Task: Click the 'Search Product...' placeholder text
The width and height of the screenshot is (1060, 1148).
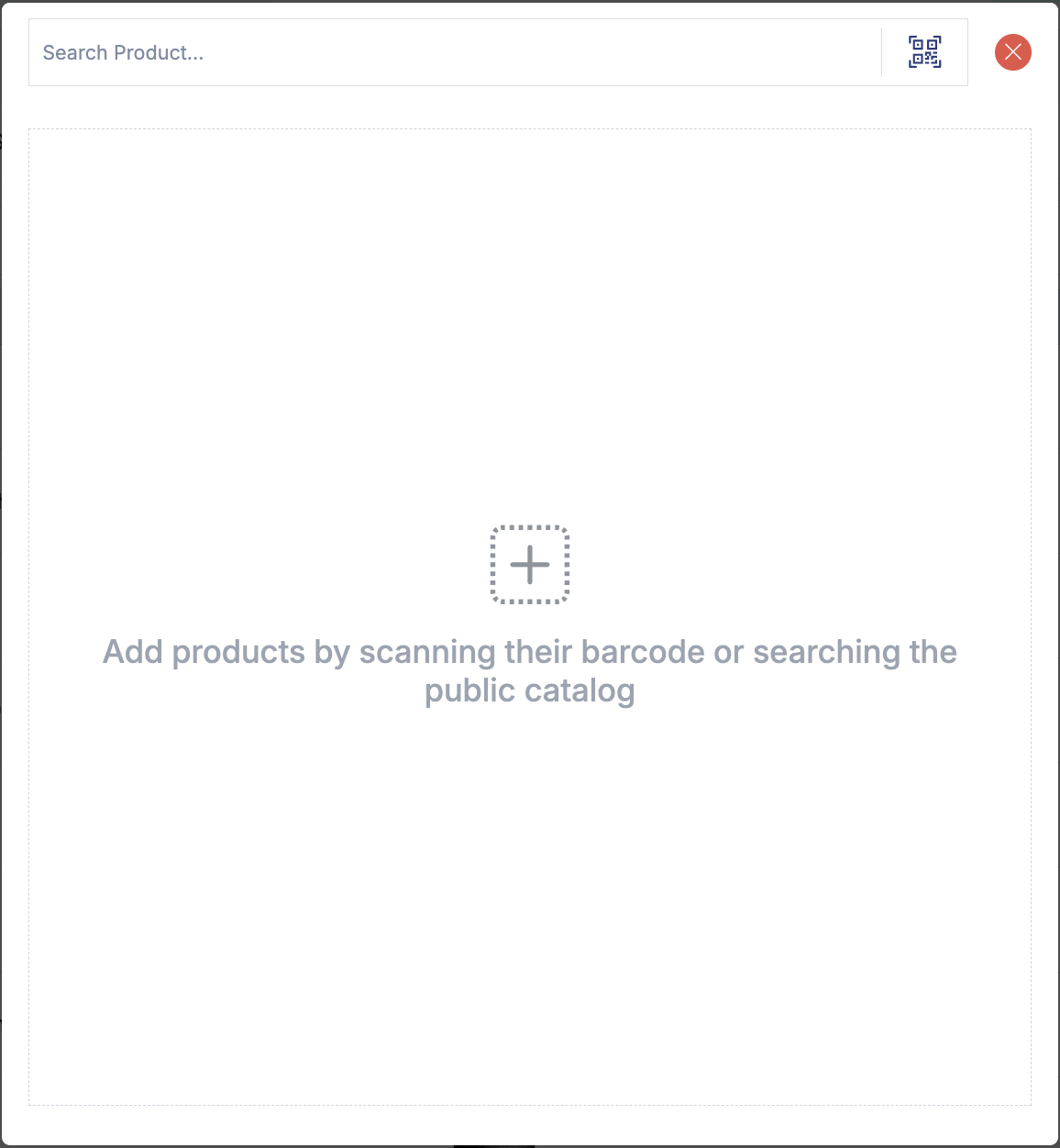Action: click(x=123, y=53)
